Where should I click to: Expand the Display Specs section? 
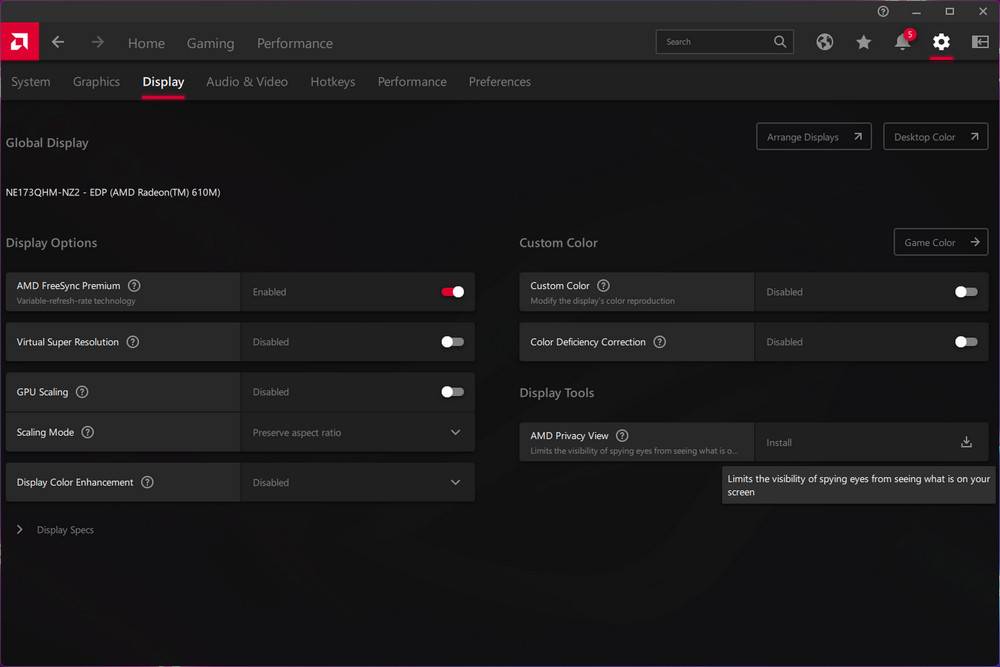coord(20,530)
